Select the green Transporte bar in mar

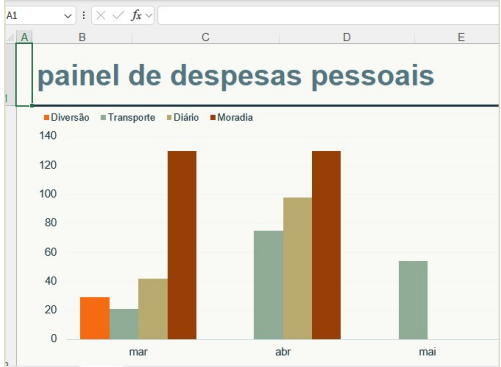pyautogui.click(x=124, y=324)
